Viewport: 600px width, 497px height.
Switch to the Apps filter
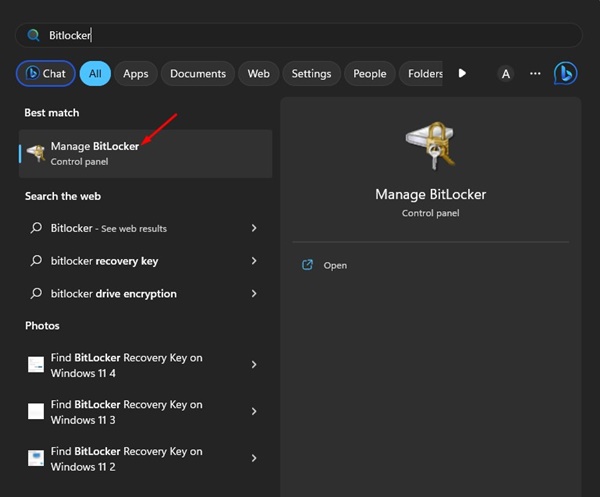coord(136,73)
